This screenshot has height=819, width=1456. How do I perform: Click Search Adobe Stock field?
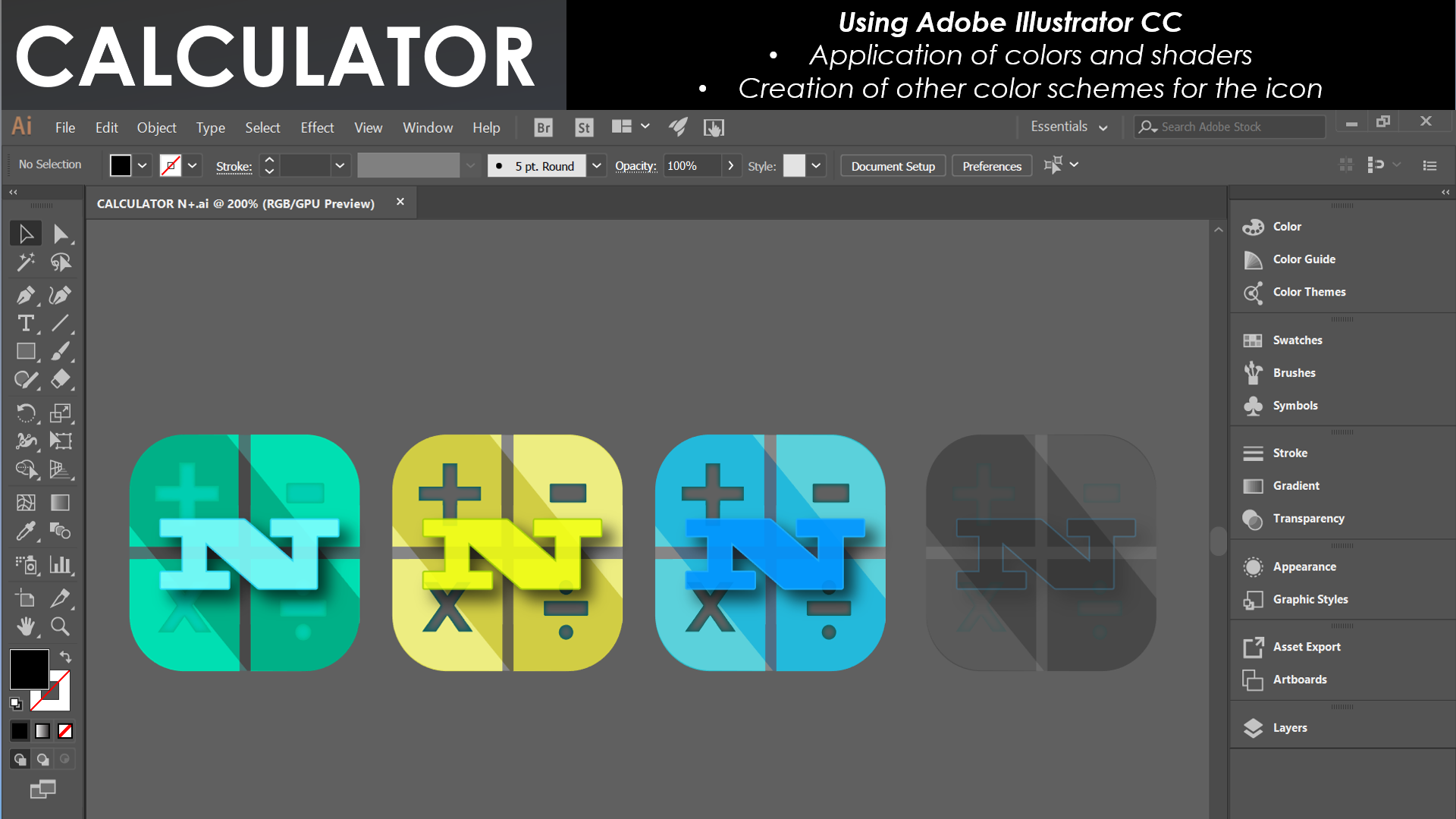tap(1230, 127)
